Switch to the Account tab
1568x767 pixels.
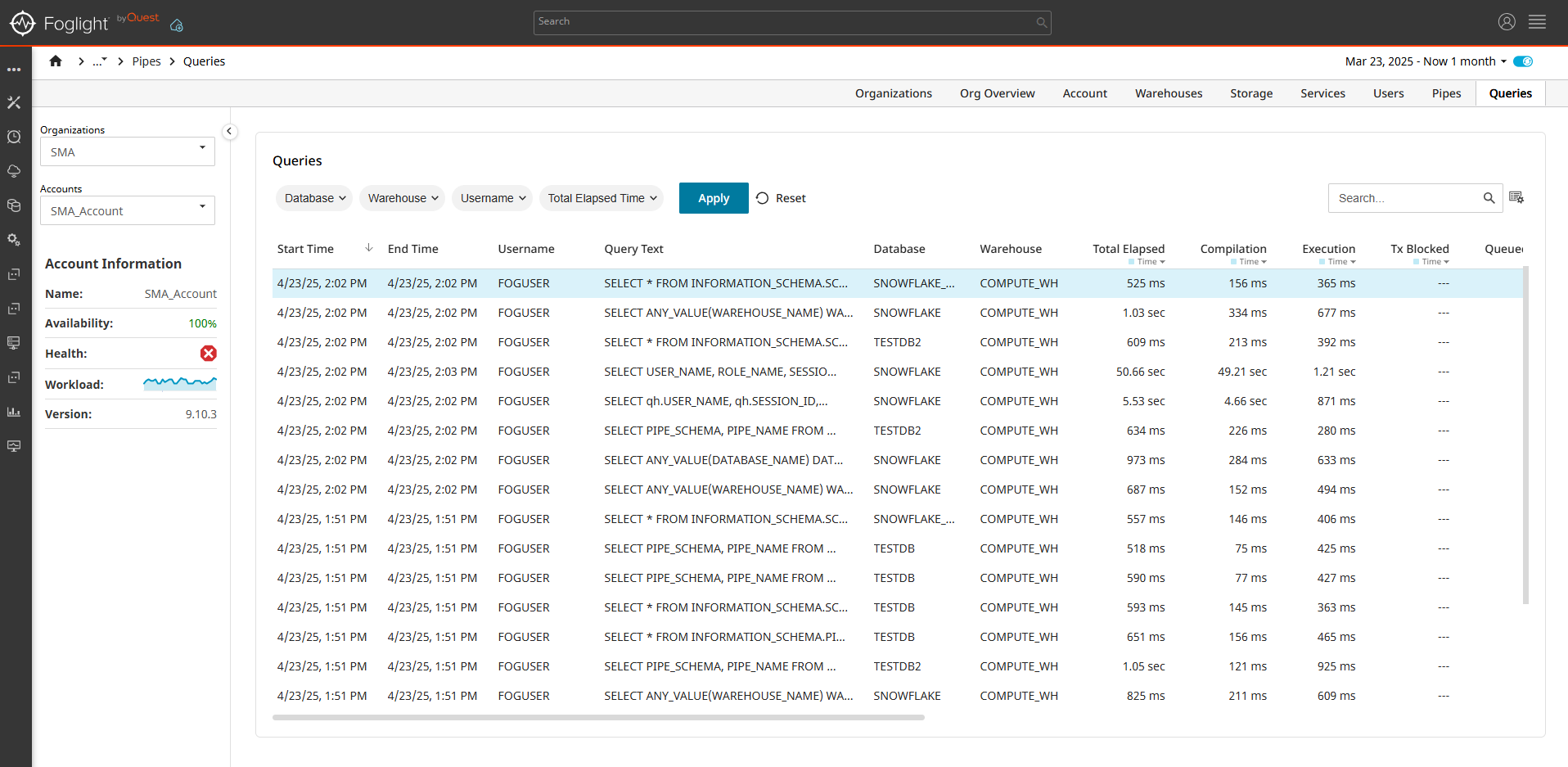pos(1085,93)
